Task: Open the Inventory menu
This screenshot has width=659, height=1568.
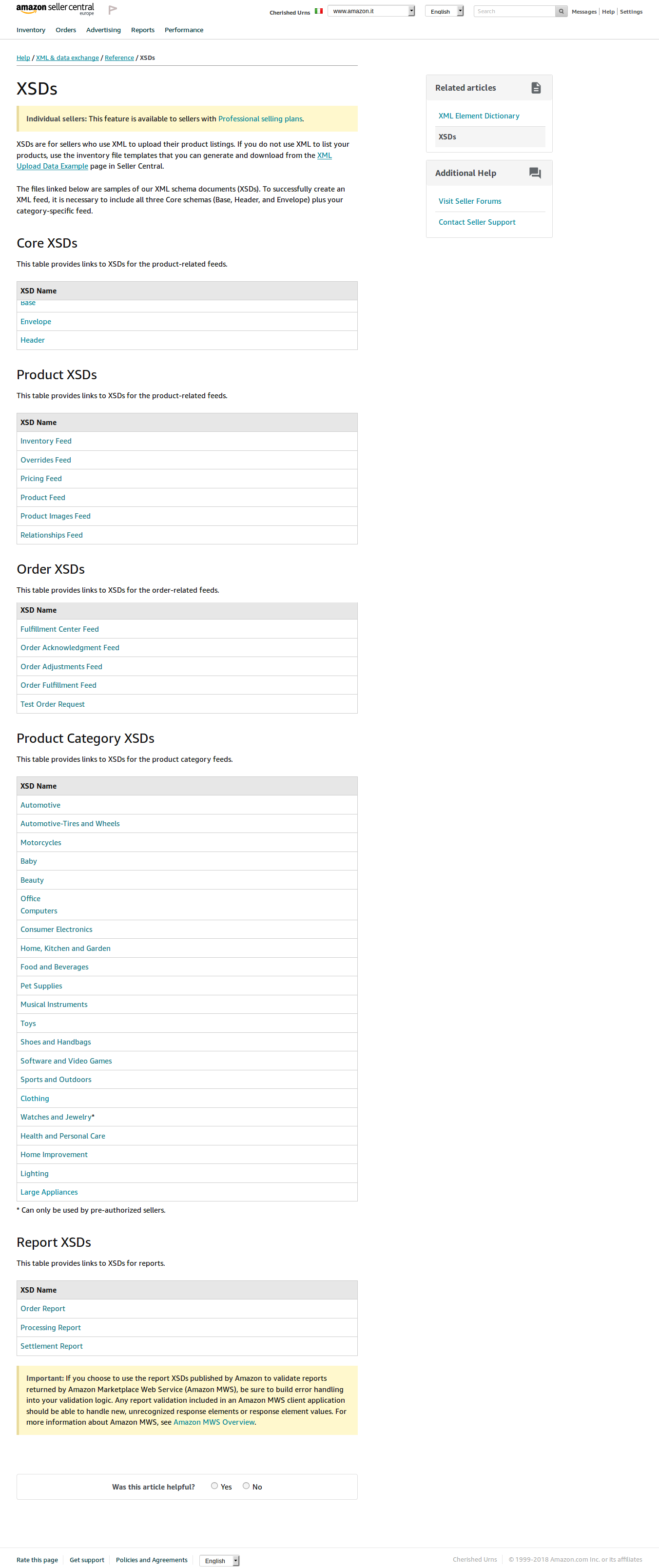Action: (31, 30)
